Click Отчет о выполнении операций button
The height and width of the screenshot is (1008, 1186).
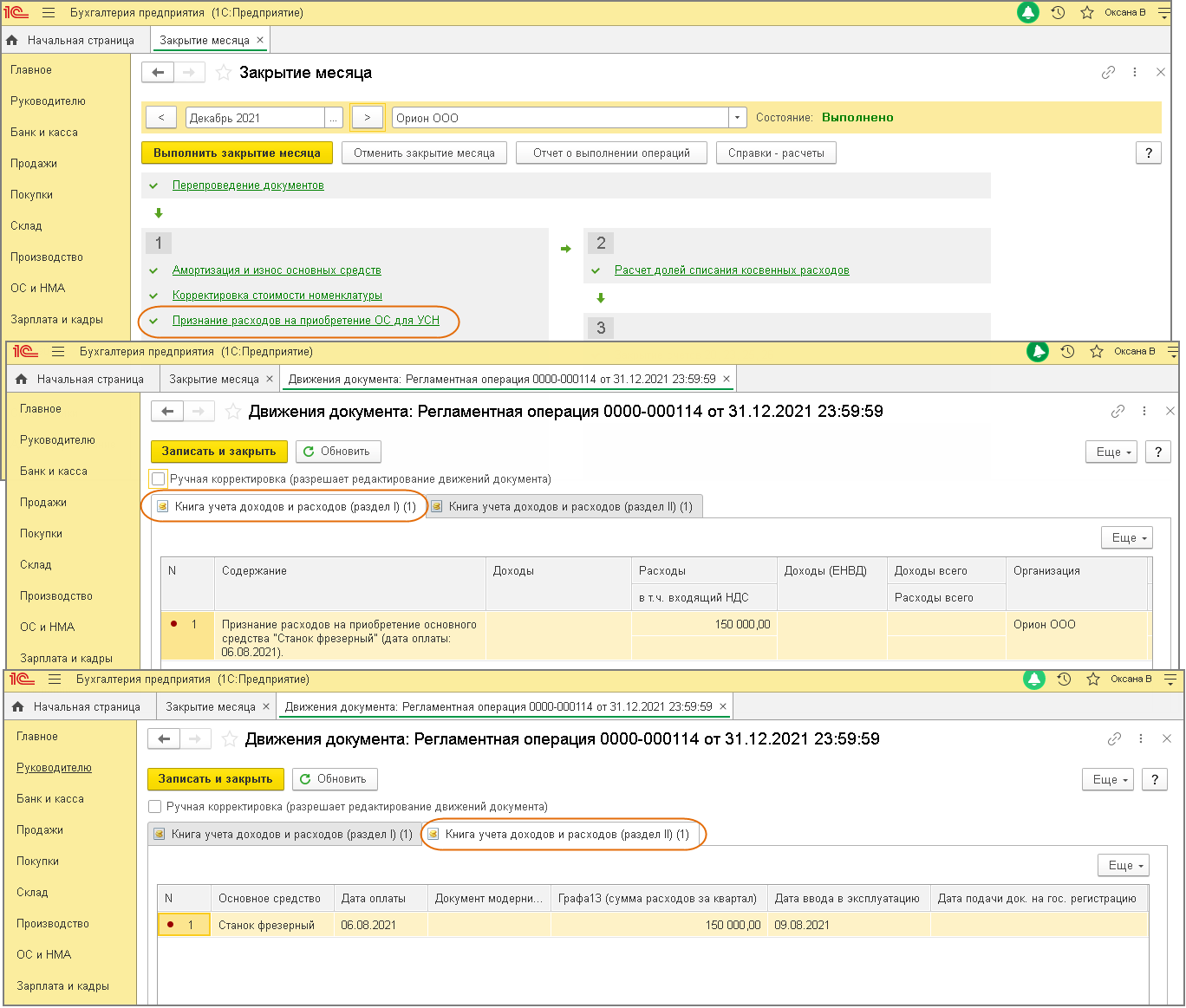click(611, 153)
